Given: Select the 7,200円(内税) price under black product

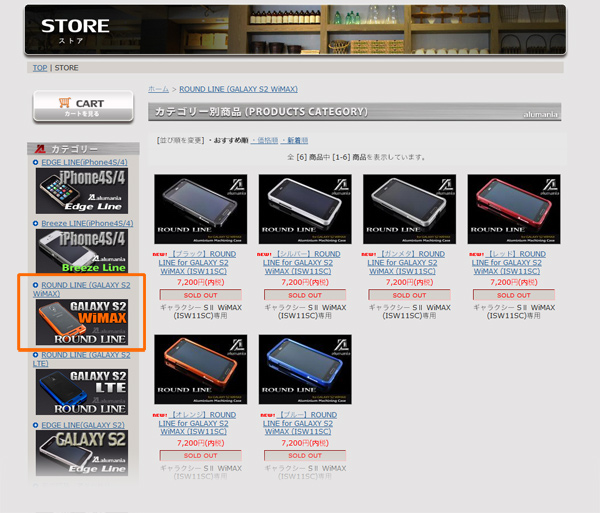Looking at the screenshot, I should coord(201,282).
